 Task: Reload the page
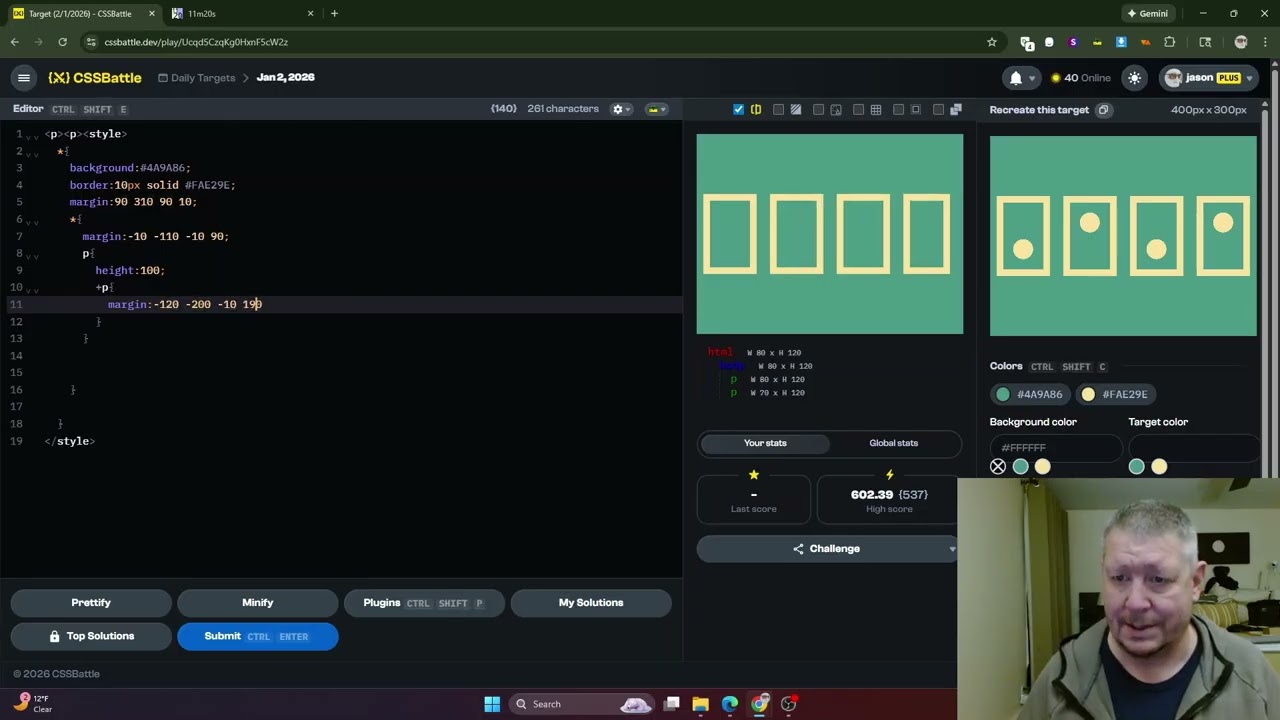click(x=62, y=42)
